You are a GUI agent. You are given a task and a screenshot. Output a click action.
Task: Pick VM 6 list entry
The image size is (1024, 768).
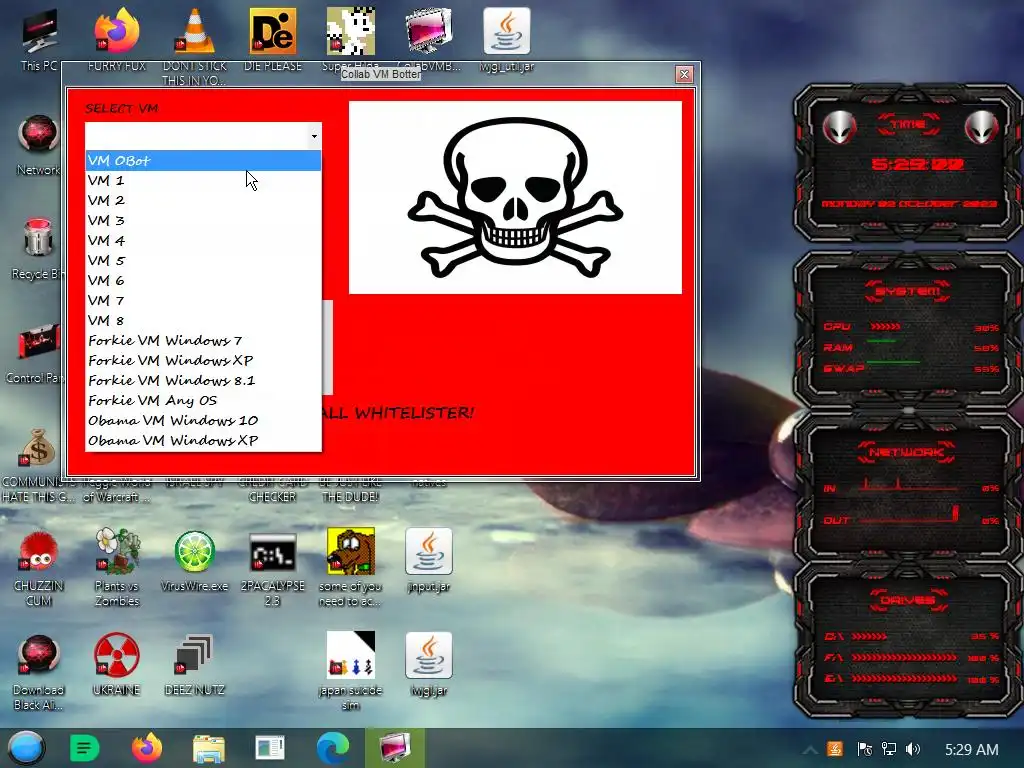pos(203,280)
